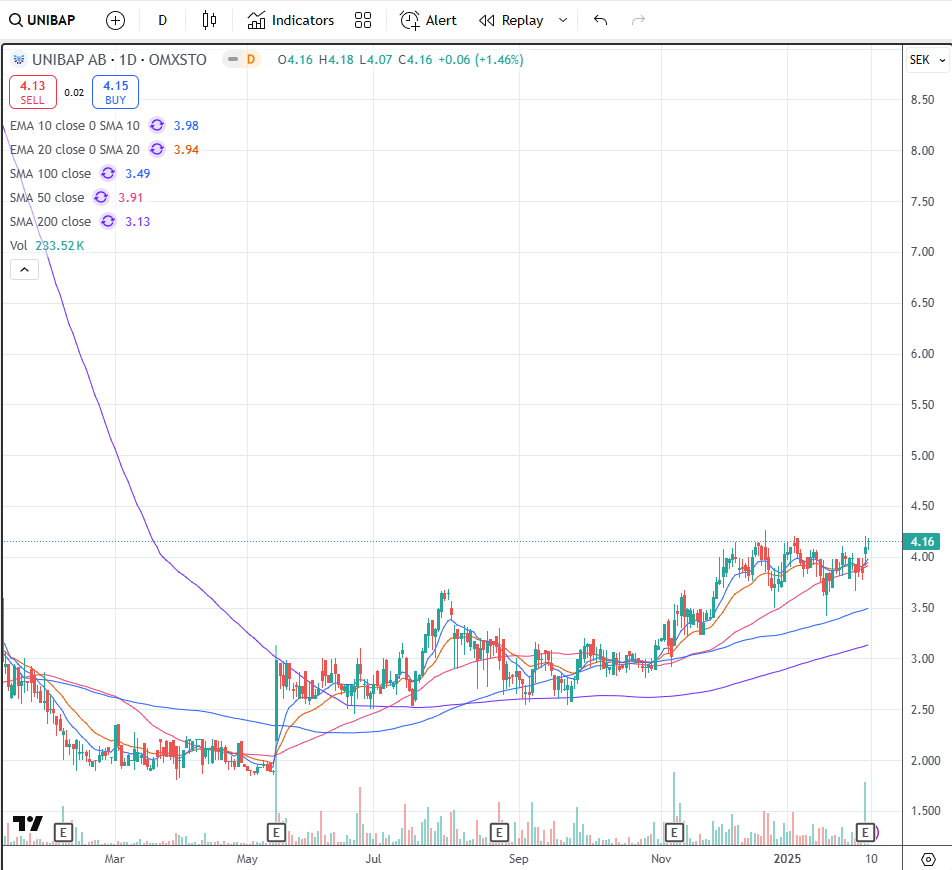Click the +0.06 (+1.46%) change value
952x870 pixels.
click(481, 59)
